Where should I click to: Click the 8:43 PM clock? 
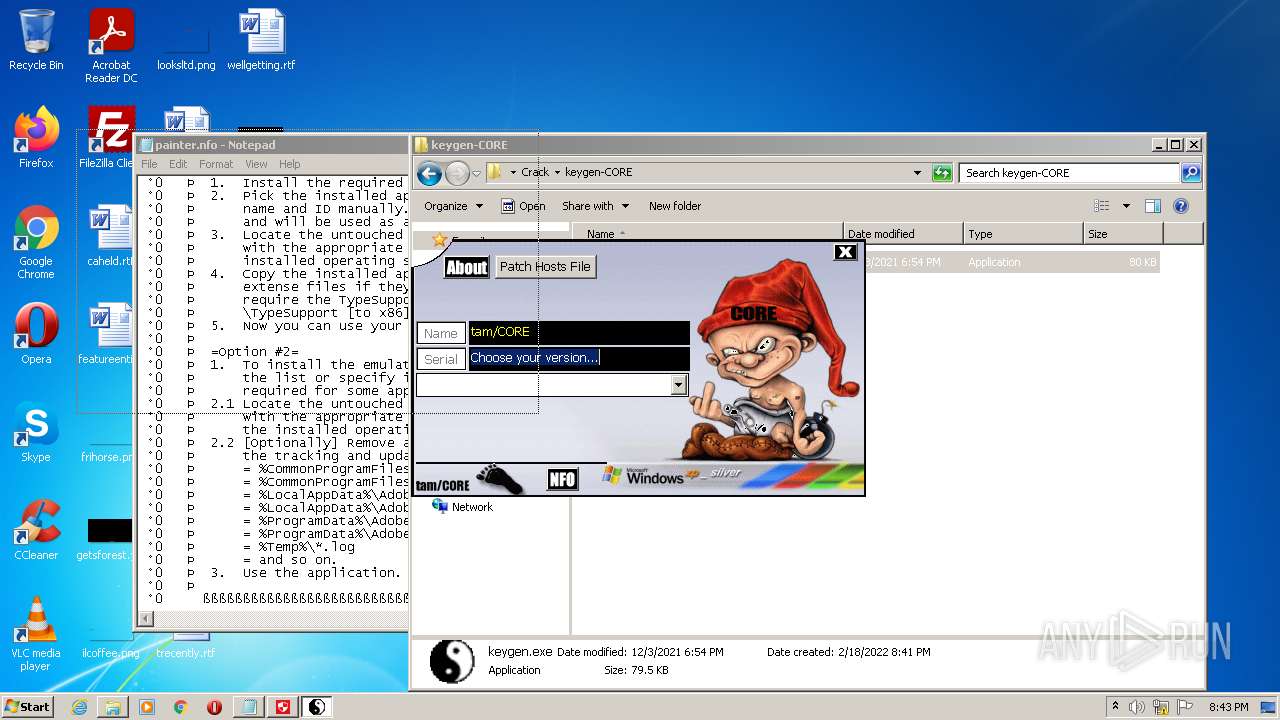coord(1228,707)
